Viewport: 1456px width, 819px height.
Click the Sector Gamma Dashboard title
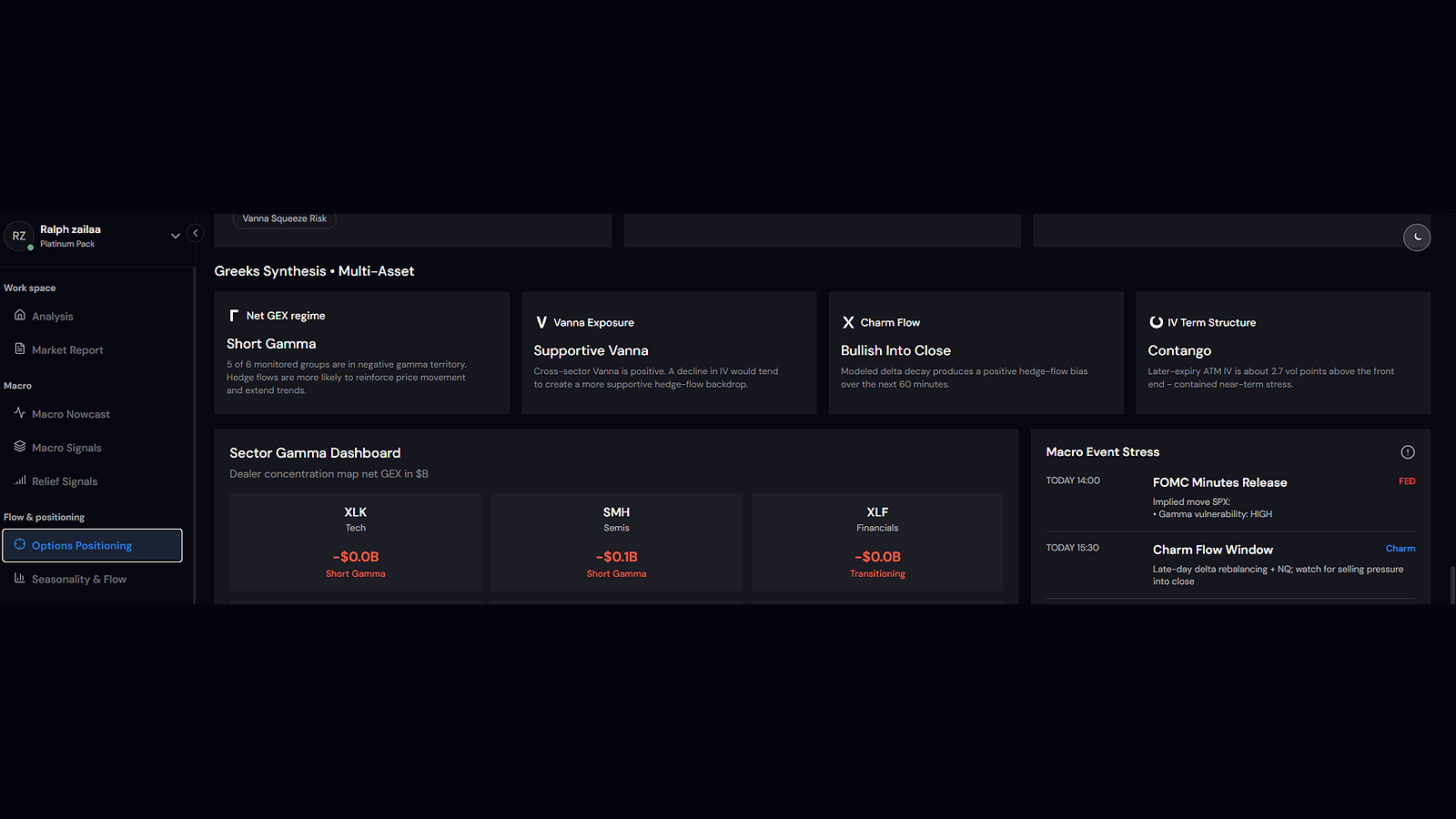coord(315,453)
